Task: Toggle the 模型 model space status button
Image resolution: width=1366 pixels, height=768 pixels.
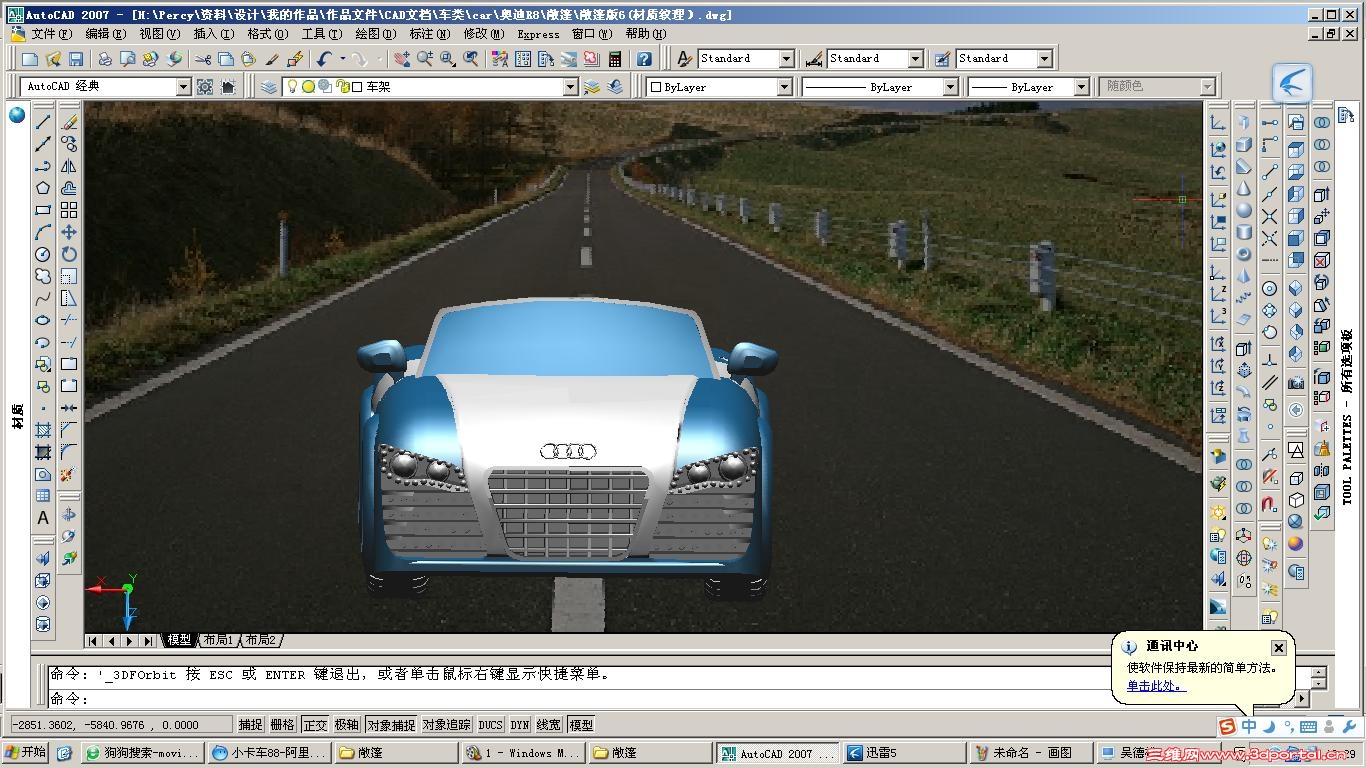Action: click(x=581, y=725)
